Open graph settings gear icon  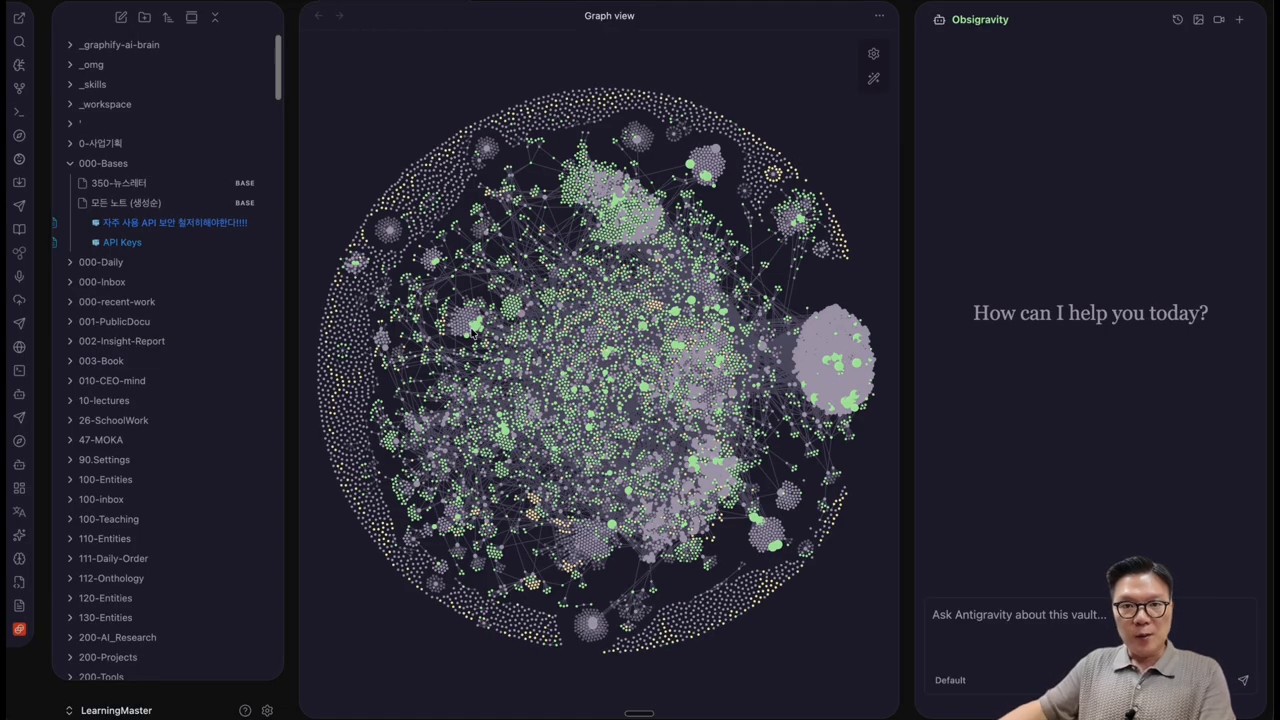[x=873, y=54]
